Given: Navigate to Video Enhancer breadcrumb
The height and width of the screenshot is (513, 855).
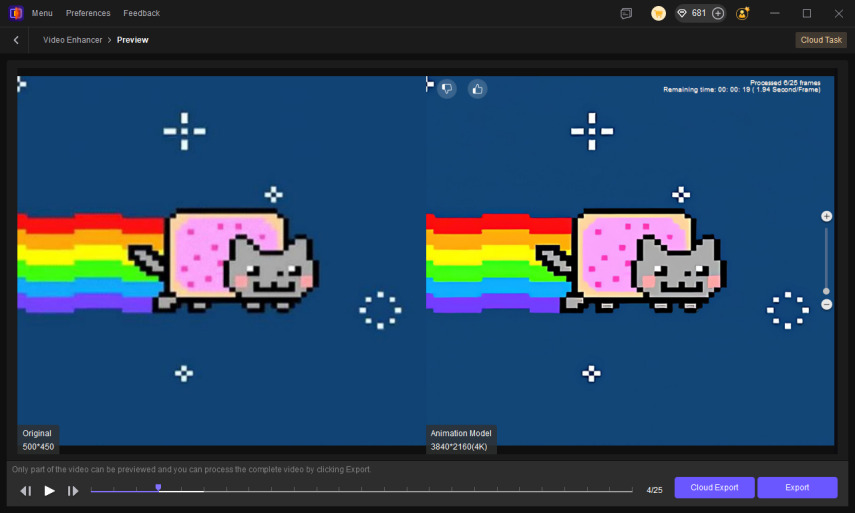Looking at the screenshot, I should coord(73,40).
